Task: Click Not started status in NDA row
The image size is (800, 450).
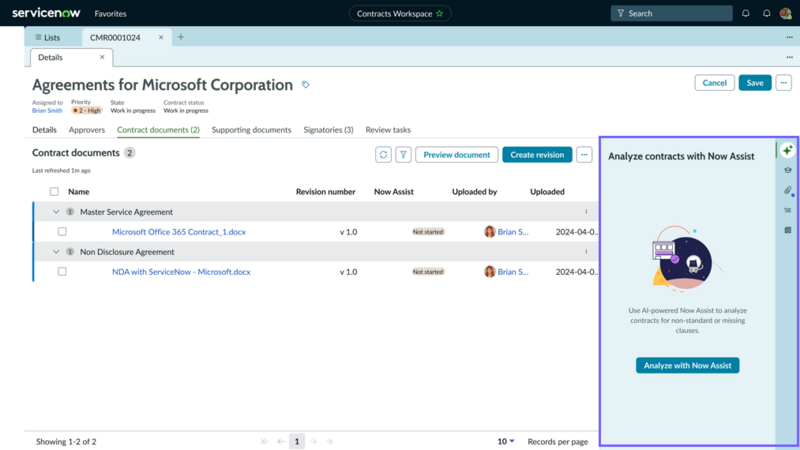Action: coord(428,272)
